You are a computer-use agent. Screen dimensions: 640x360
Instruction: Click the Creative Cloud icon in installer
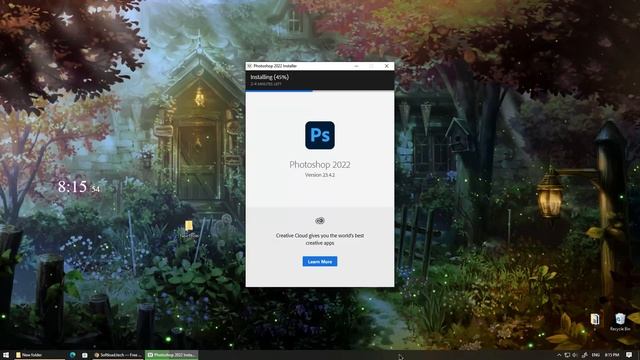click(x=320, y=221)
